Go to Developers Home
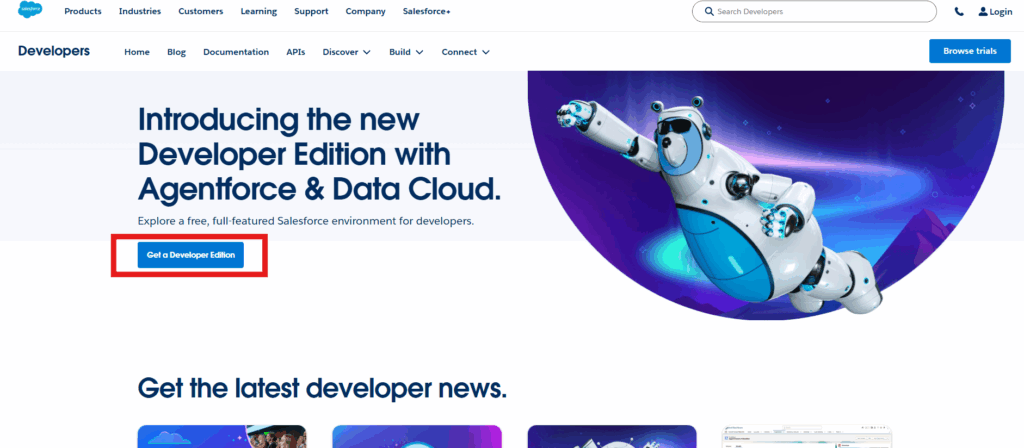 (137, 52)
